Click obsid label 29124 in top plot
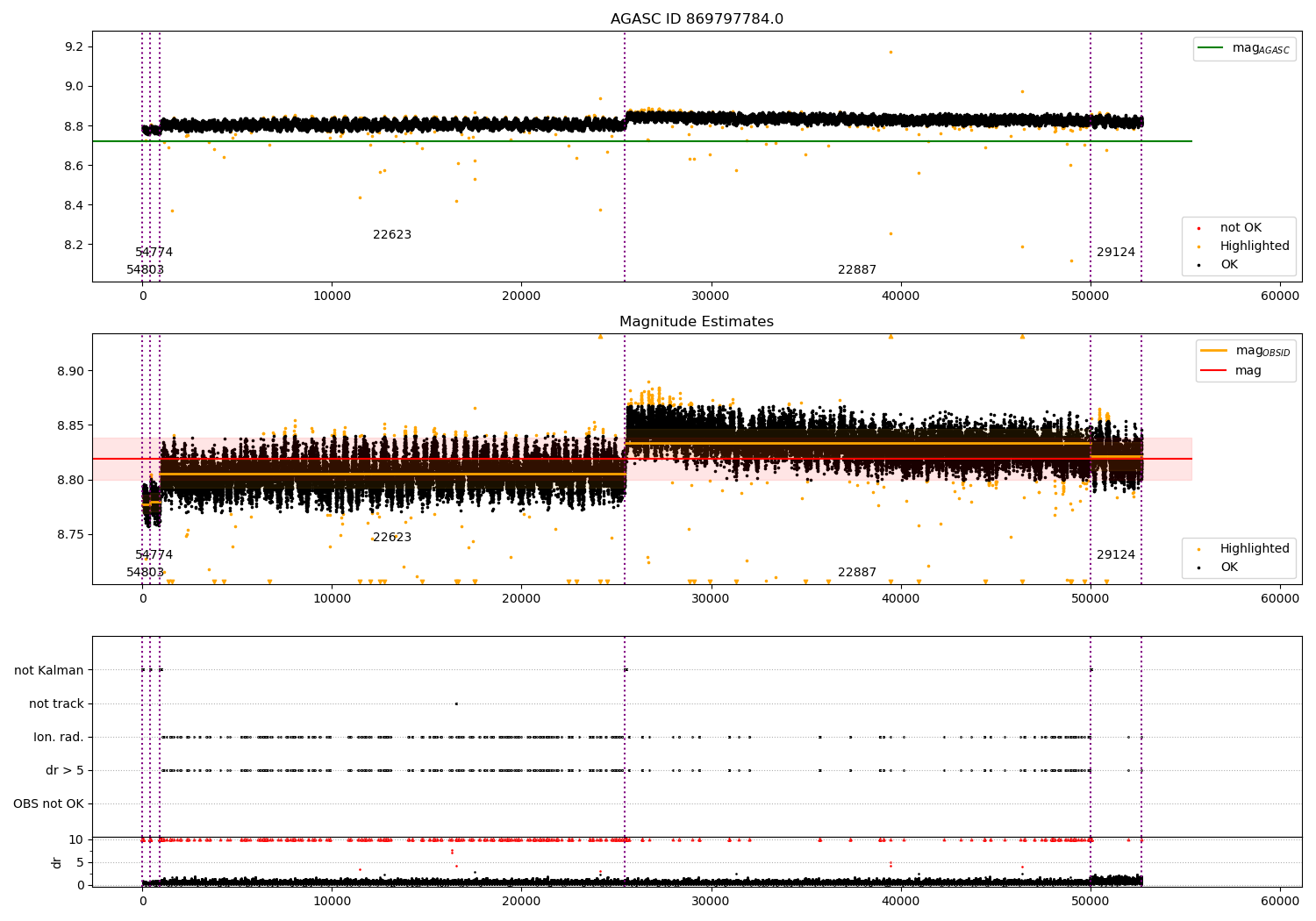Screen dimensions: 1316x921 pyautogui.click(x=1116, y=253)
